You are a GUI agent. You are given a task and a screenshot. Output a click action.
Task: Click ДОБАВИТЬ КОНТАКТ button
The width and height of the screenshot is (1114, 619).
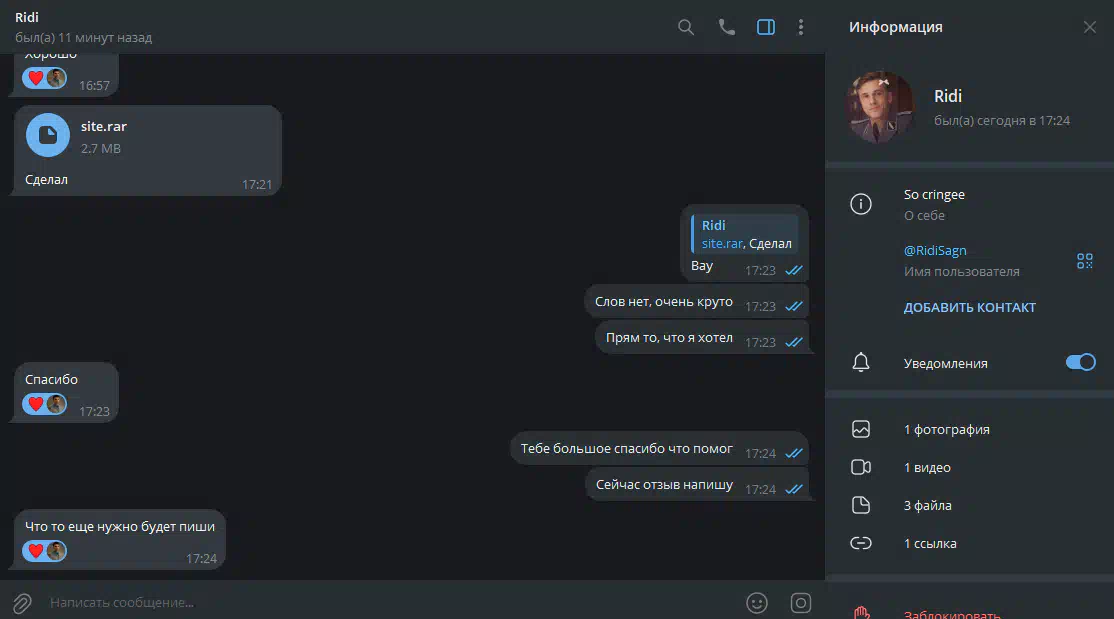[x=969, y=308]
